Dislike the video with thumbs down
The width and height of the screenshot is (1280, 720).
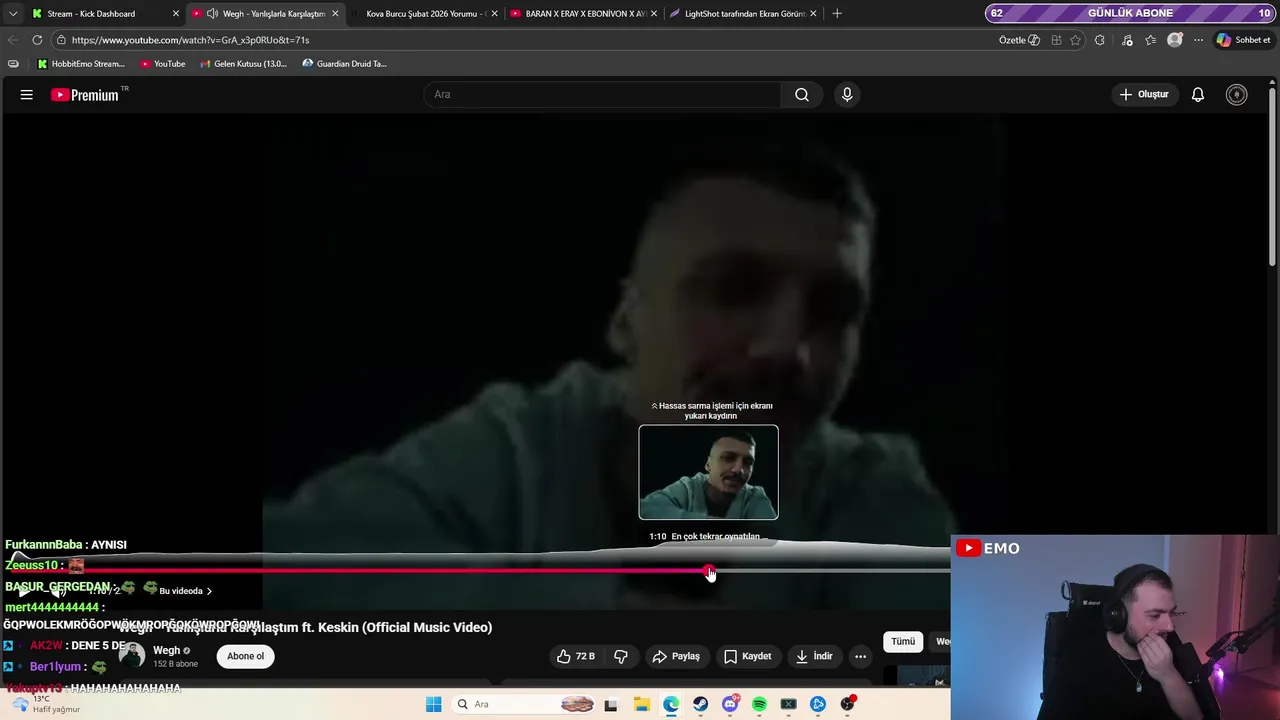click(x=621, y=656)
